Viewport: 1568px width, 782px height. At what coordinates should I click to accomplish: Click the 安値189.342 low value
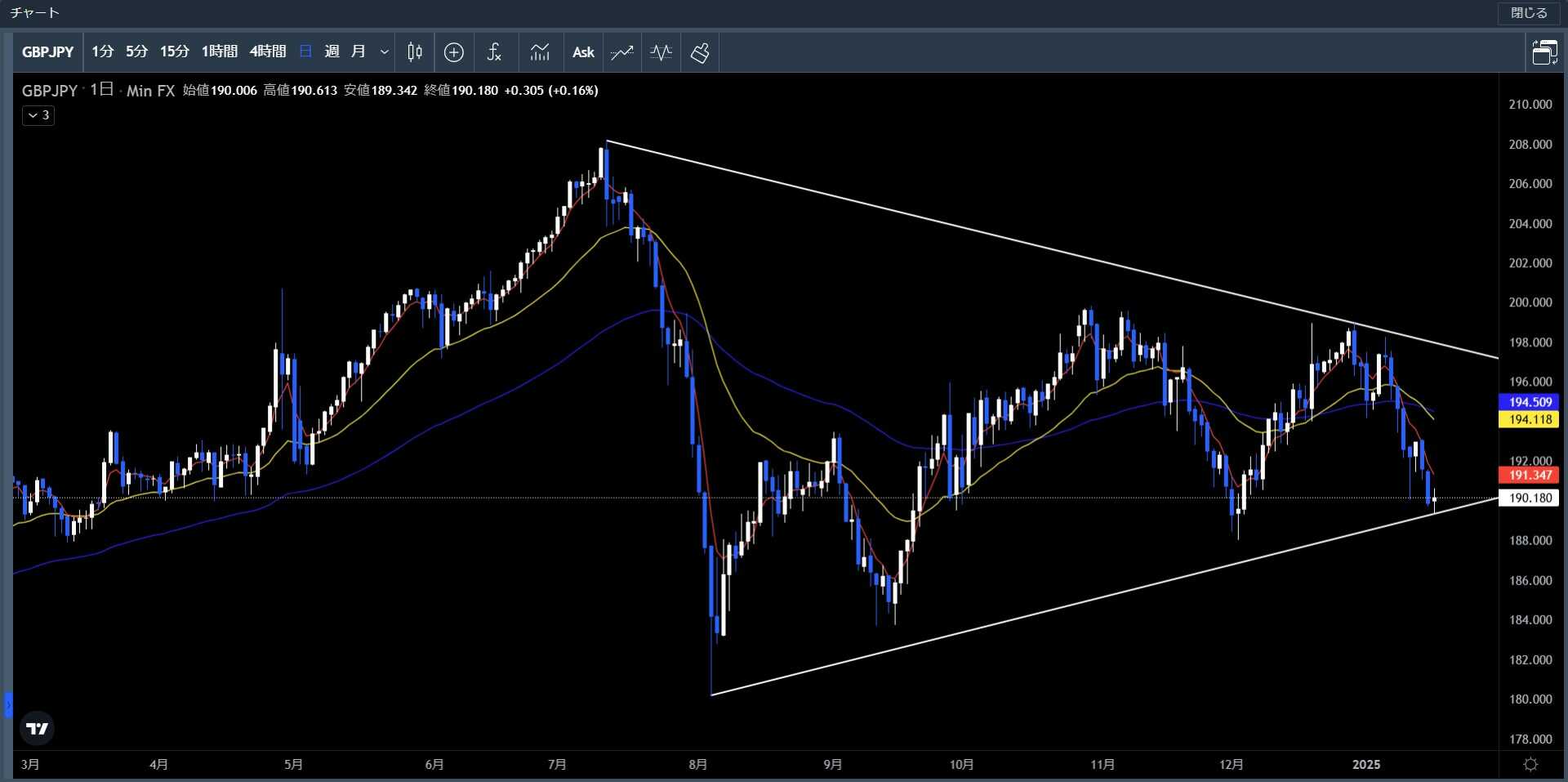tap(381, 91)
